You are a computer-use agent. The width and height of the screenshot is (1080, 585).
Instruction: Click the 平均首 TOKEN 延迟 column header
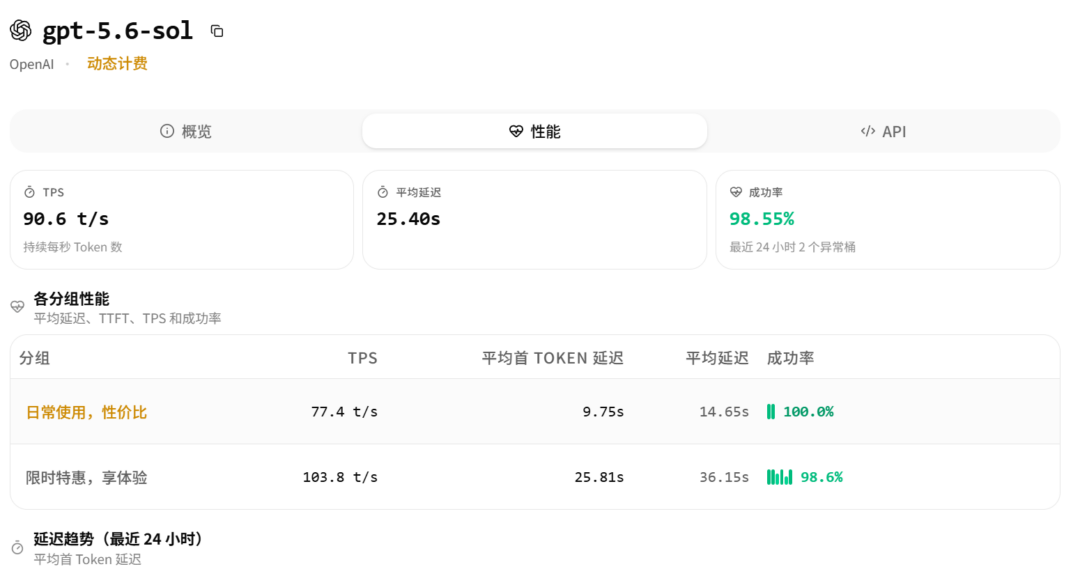[x=552, y=358]
